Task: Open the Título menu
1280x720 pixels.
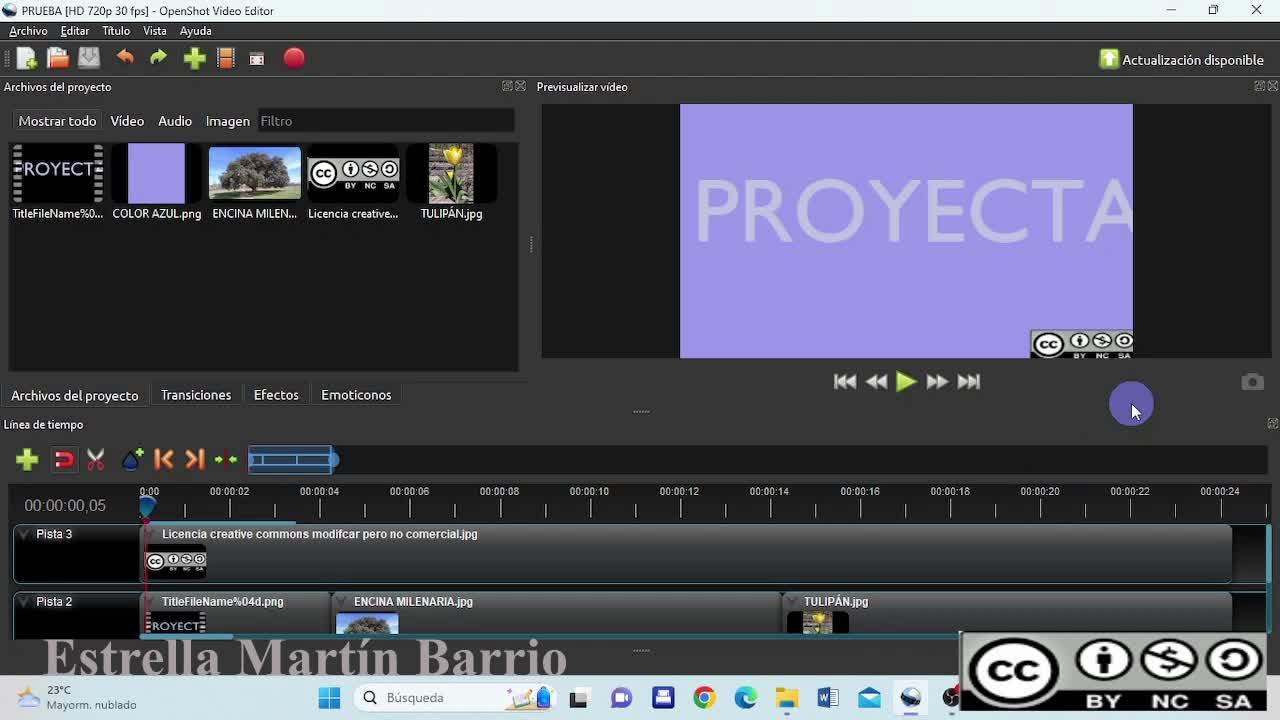Action: tap(116, 31)
